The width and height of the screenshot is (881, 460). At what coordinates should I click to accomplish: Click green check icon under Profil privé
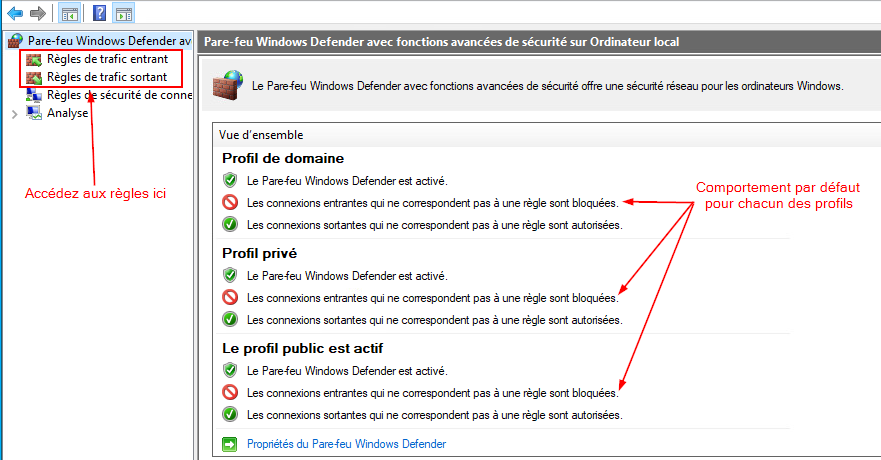click(x=230, y=319)
